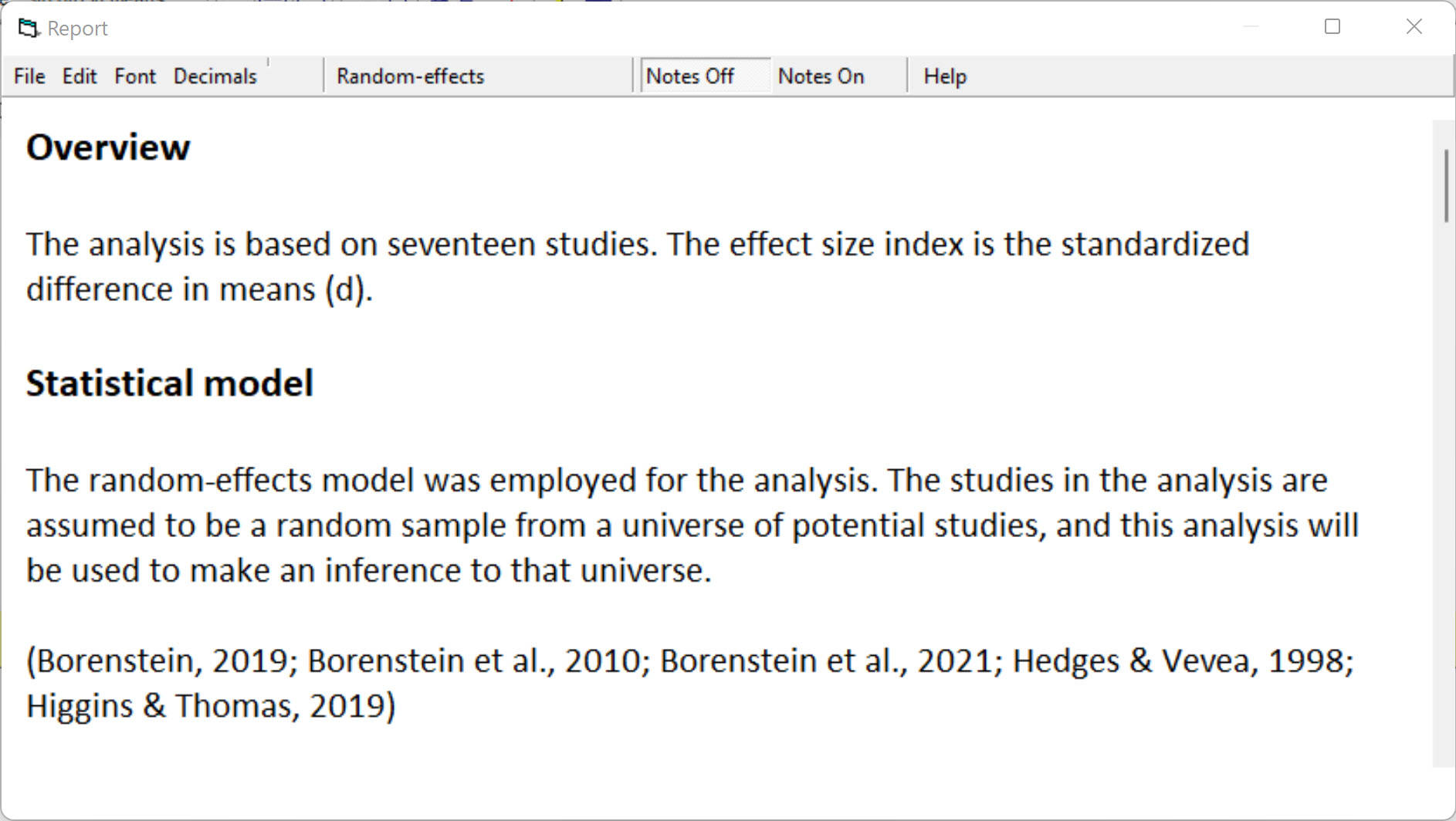Turn notes on with Notes On
Viewport: 1456px width, 821px height.
(821, 76)
